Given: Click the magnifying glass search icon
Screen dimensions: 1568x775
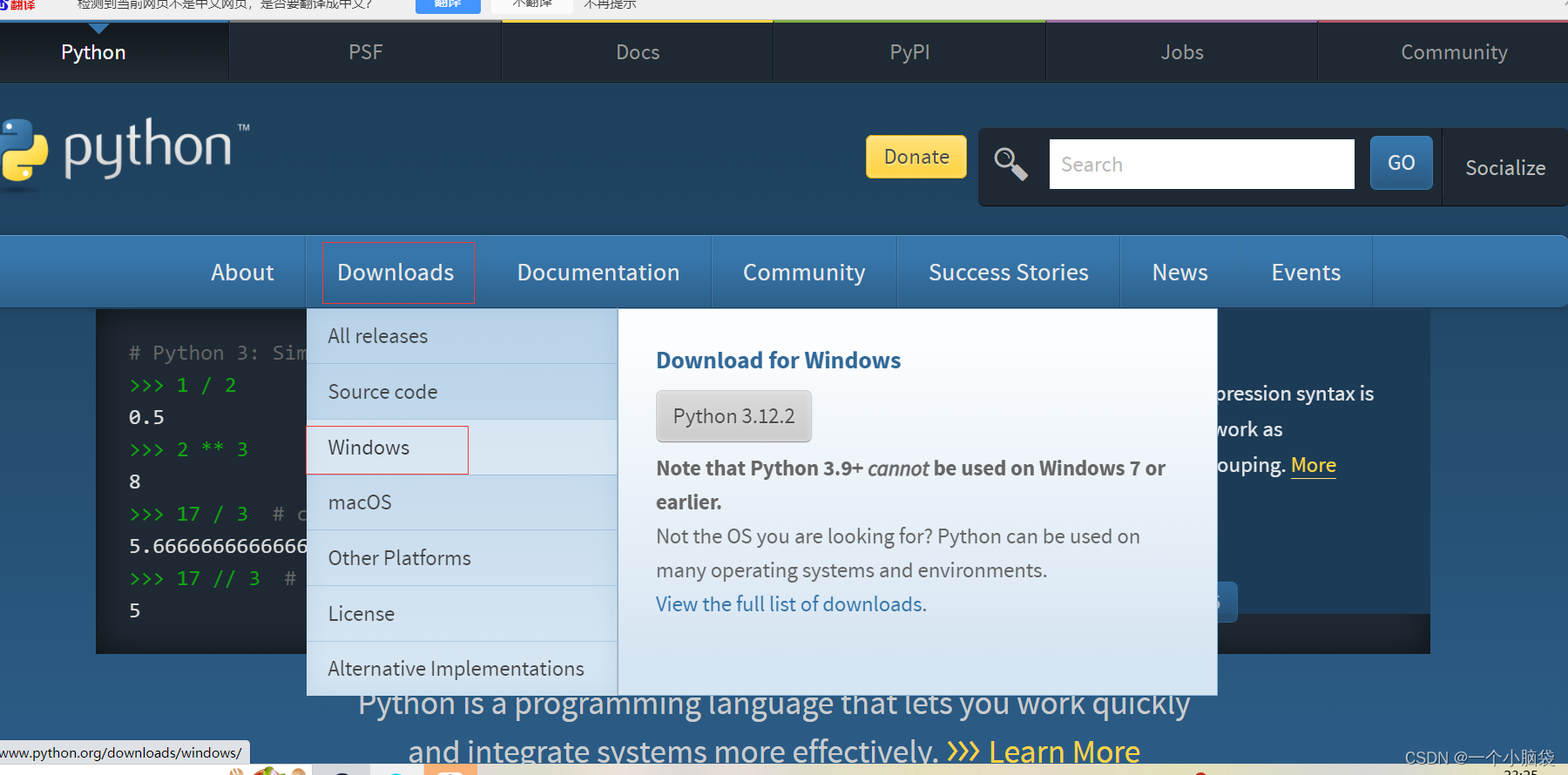Looking at the screenshot, I should 1010,164.
